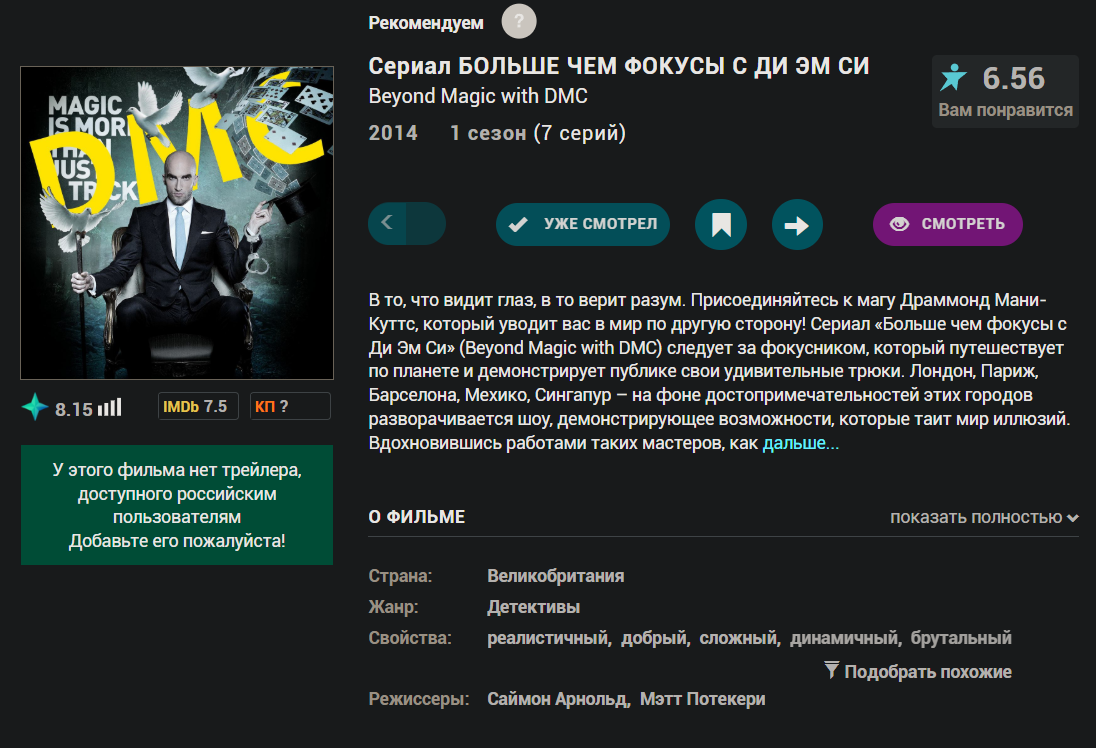Click the right arrow share button
1096x748 pixels.
797,224
